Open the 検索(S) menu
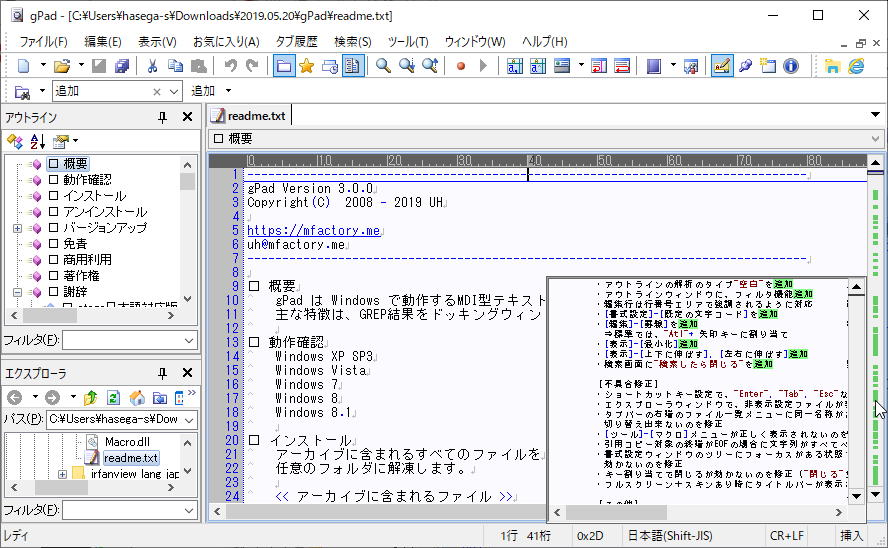Viewport: 888px width, 548px height. (352, 41)
